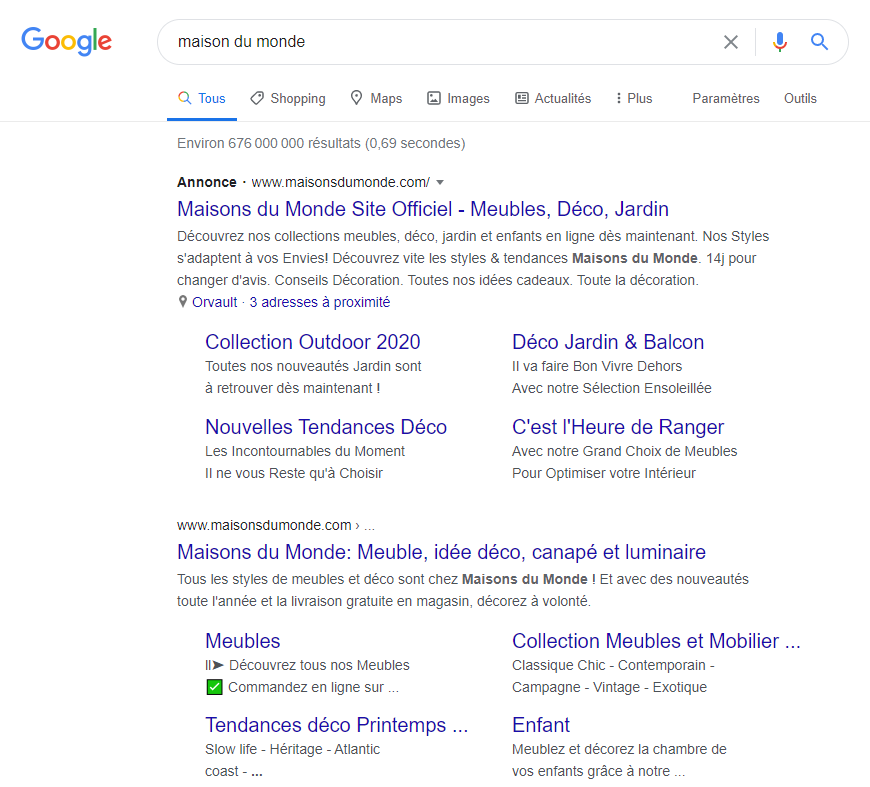Open '3 adresses à proximité' link
The height and width of the screenshot is (787, 870).
[320, 302]
